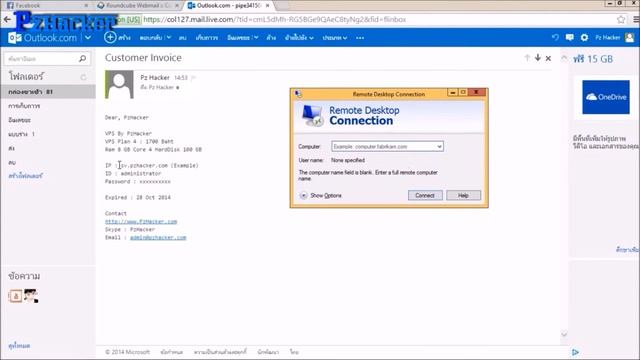Viewport: 640px width, 360px height.
Task: Click the message flag icon beside 14:53
Action: pos(193,78)
